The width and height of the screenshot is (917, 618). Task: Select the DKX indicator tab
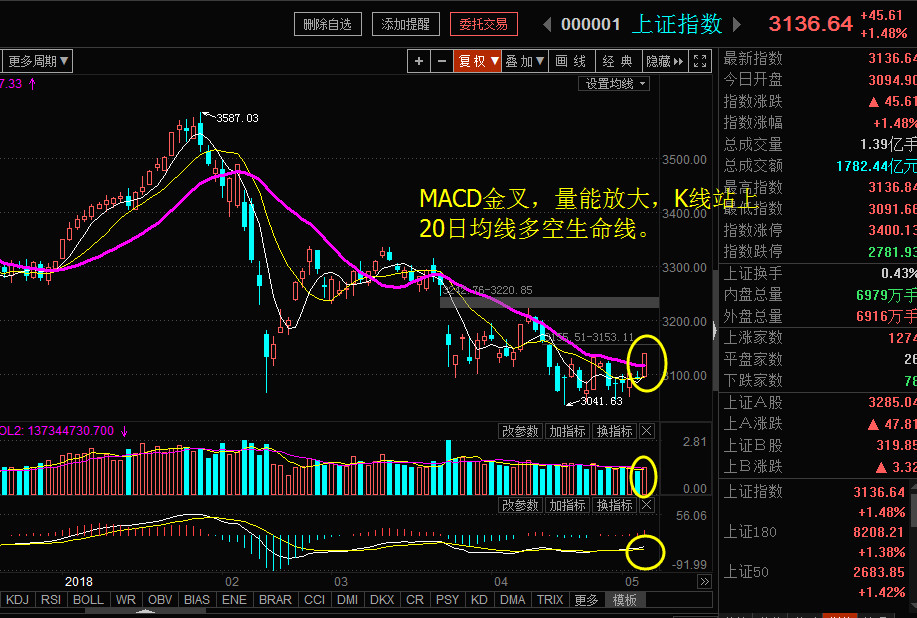(382, 600)
